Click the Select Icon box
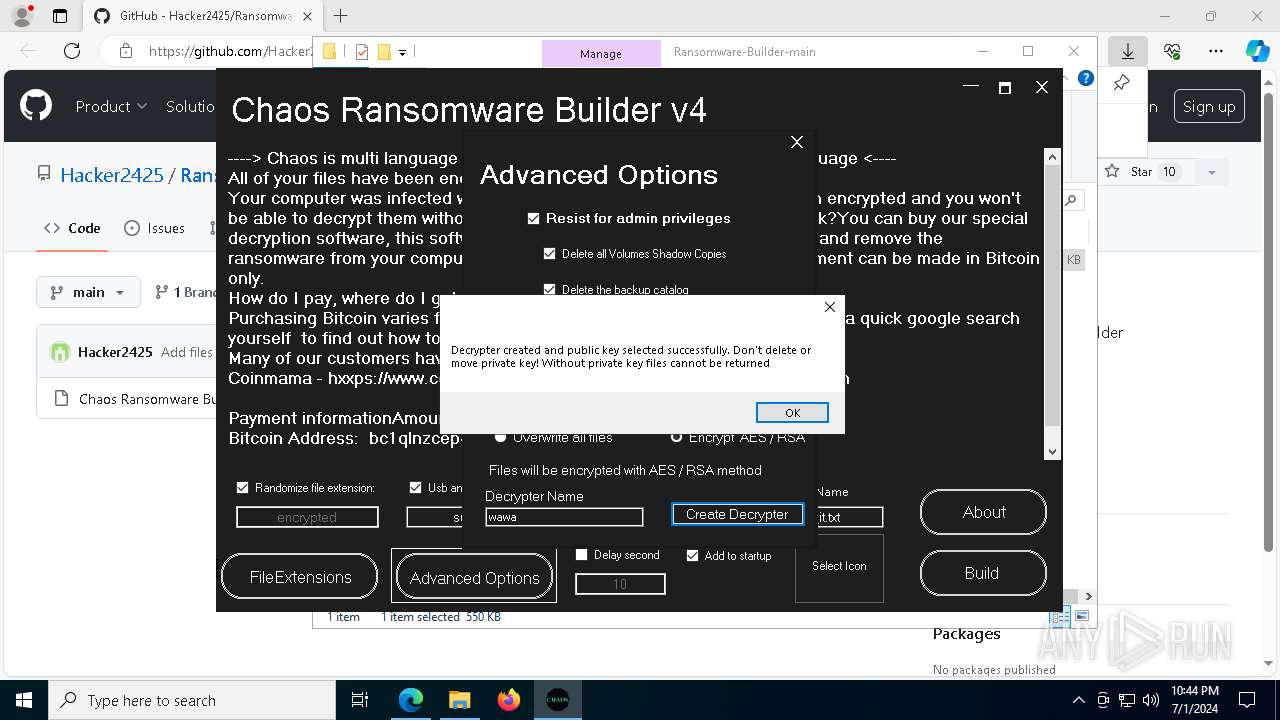The height and width of the screenshot is (720, 1280). [839, 567]
